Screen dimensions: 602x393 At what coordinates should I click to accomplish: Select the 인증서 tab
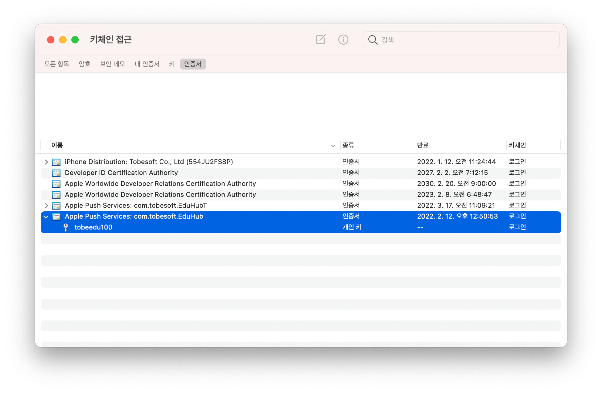(193, 64)
